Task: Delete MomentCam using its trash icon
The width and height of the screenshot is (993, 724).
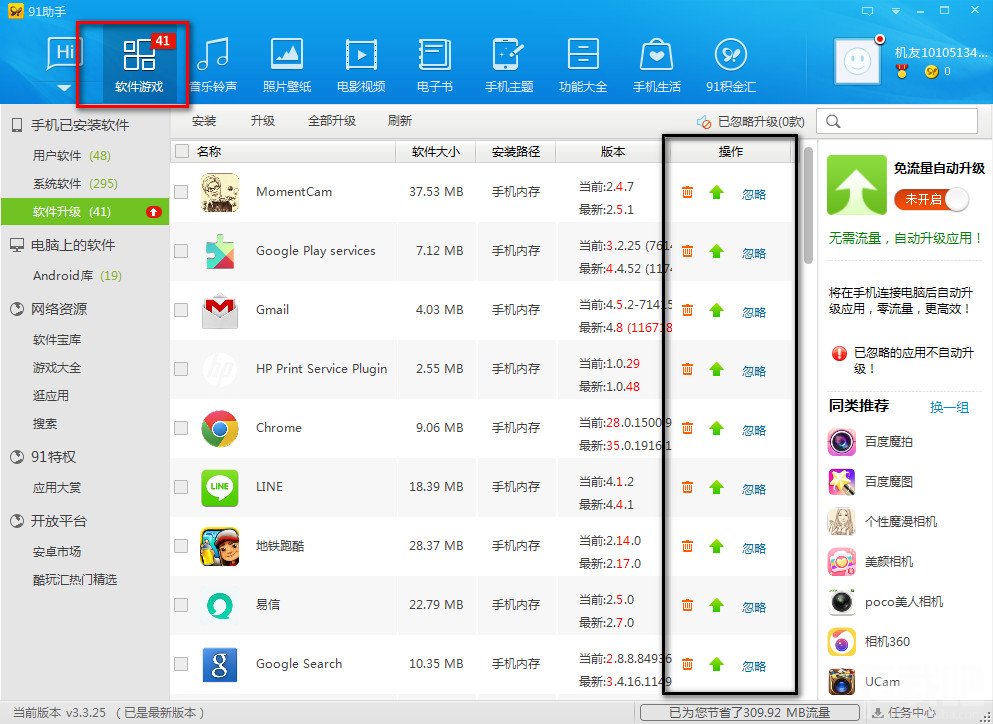Action: coord(687,192)
